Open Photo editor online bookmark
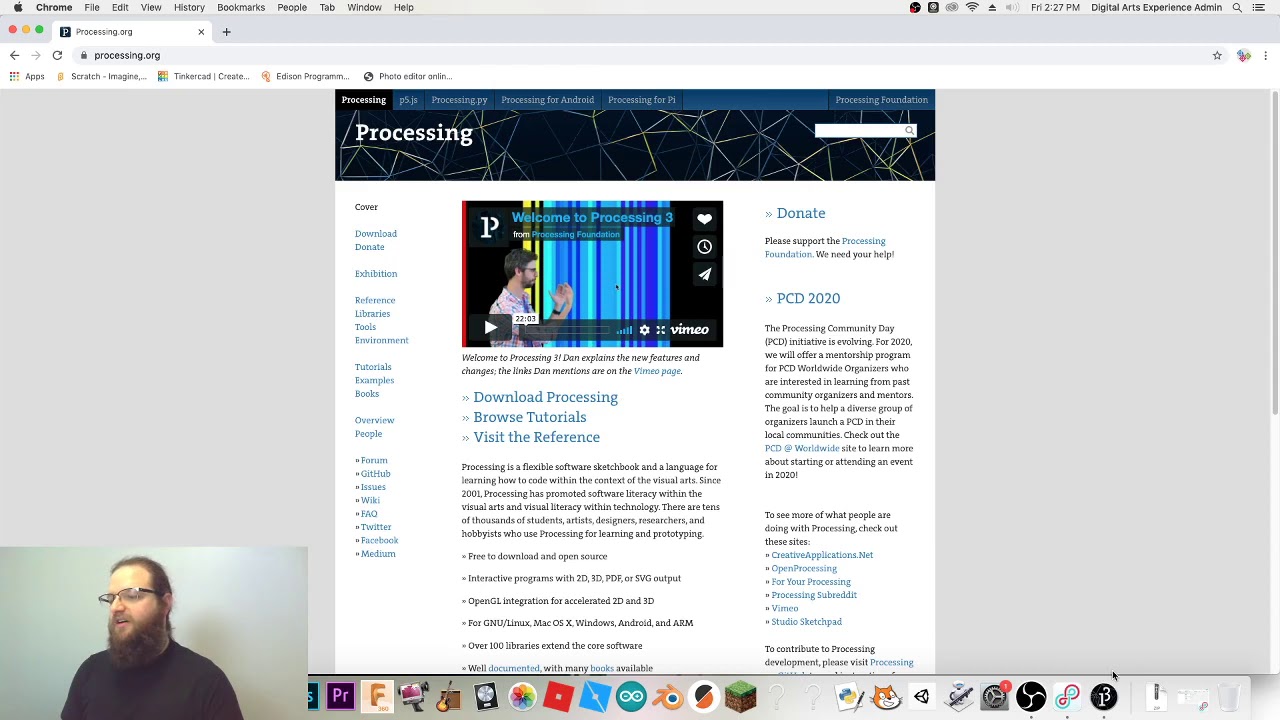1280x720 pixels. click(408, 76)
